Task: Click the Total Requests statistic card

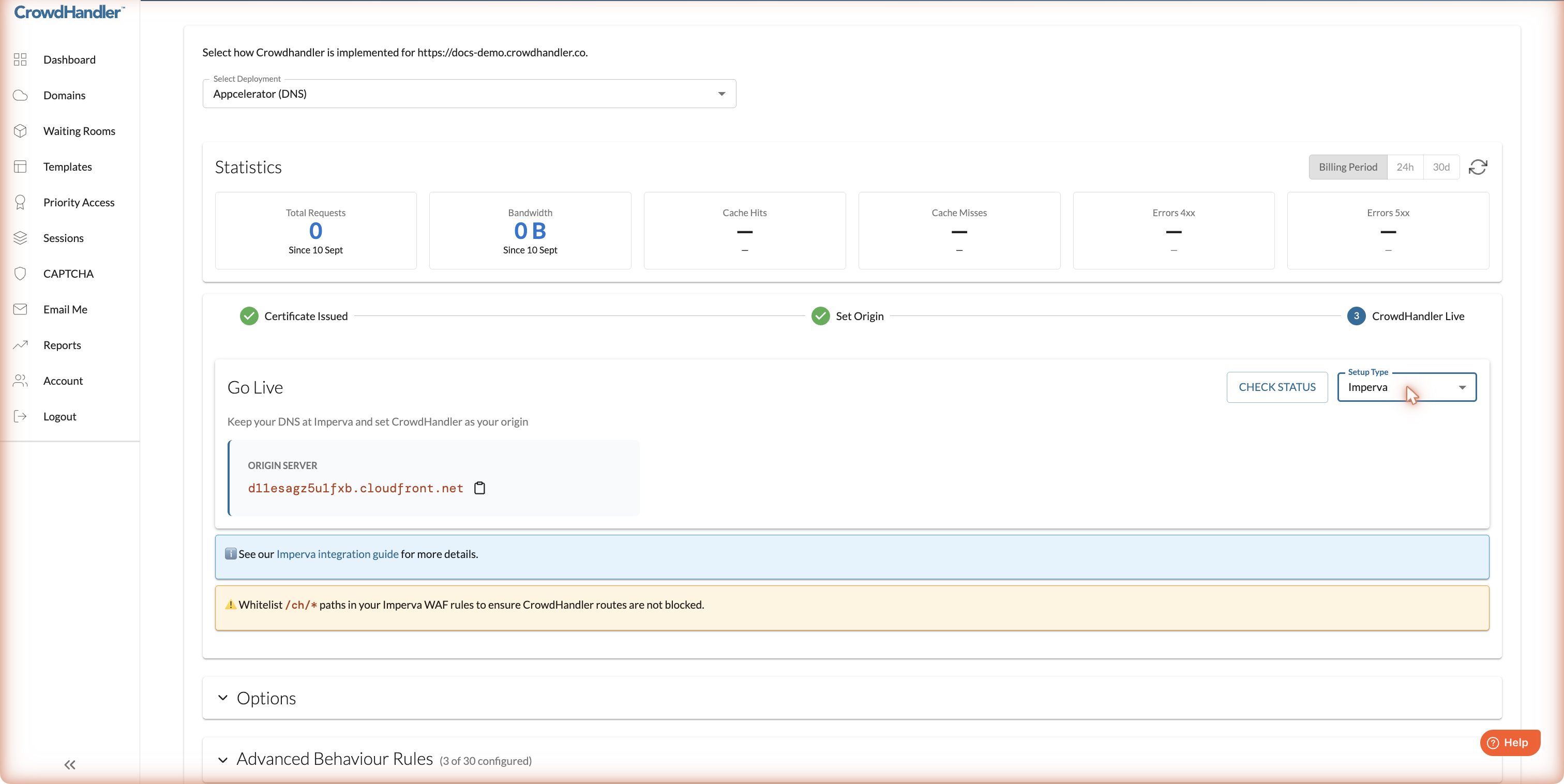Action: 315,231
